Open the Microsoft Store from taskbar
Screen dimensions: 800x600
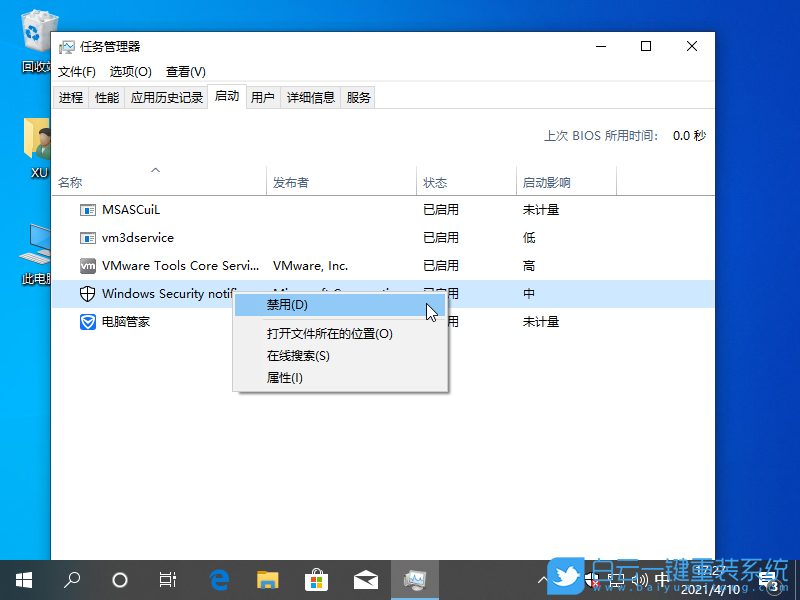point(316,578)
